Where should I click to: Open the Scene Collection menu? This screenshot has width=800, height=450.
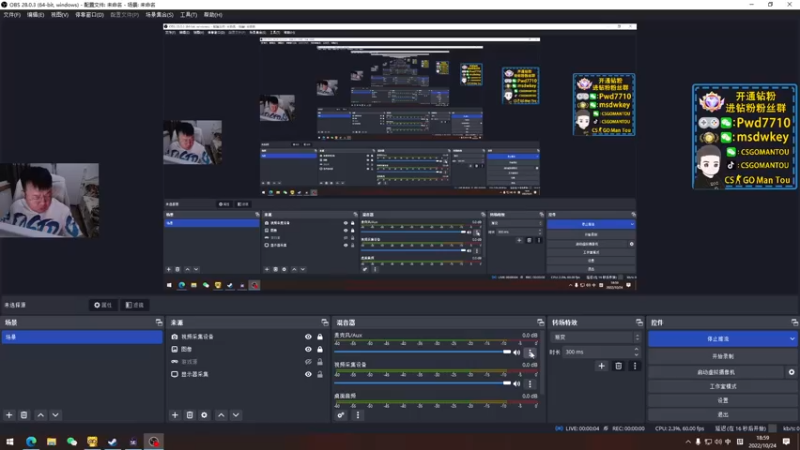[159, 15]
